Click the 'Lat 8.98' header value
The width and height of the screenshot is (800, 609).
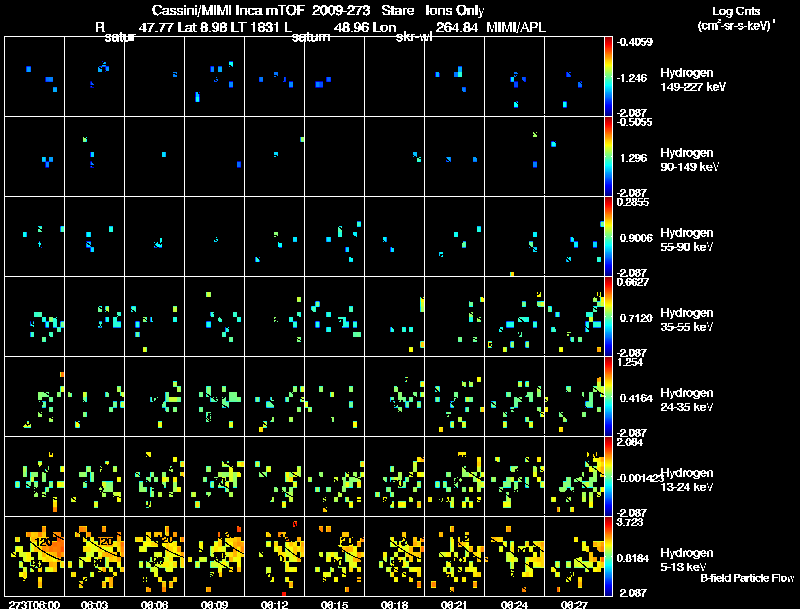(203, 28)
